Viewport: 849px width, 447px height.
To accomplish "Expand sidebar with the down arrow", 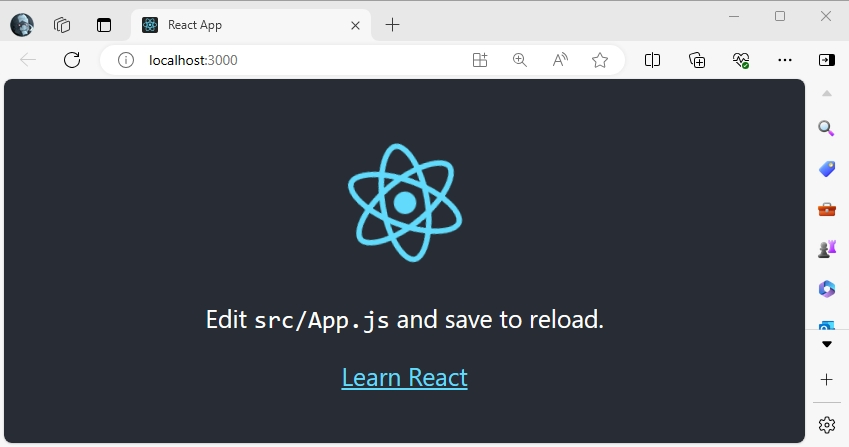I will tap(827, 344).
